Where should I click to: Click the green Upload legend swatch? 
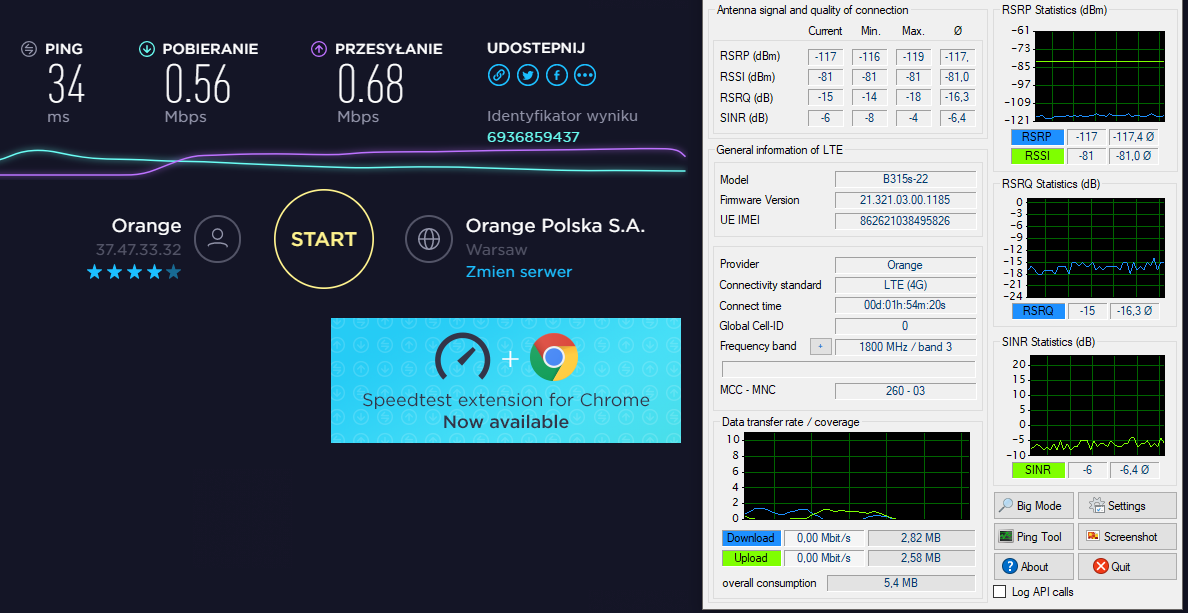(751, 558)
